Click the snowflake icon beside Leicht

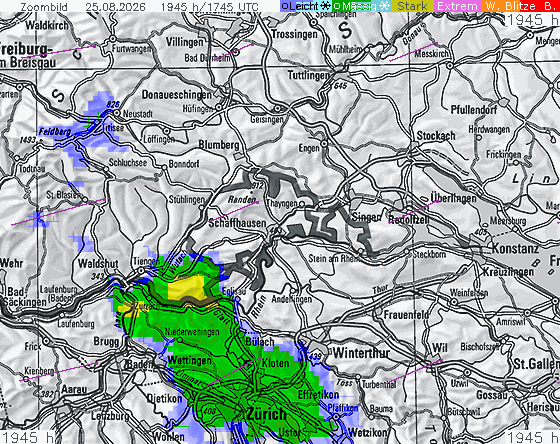[x=325, y=6]
